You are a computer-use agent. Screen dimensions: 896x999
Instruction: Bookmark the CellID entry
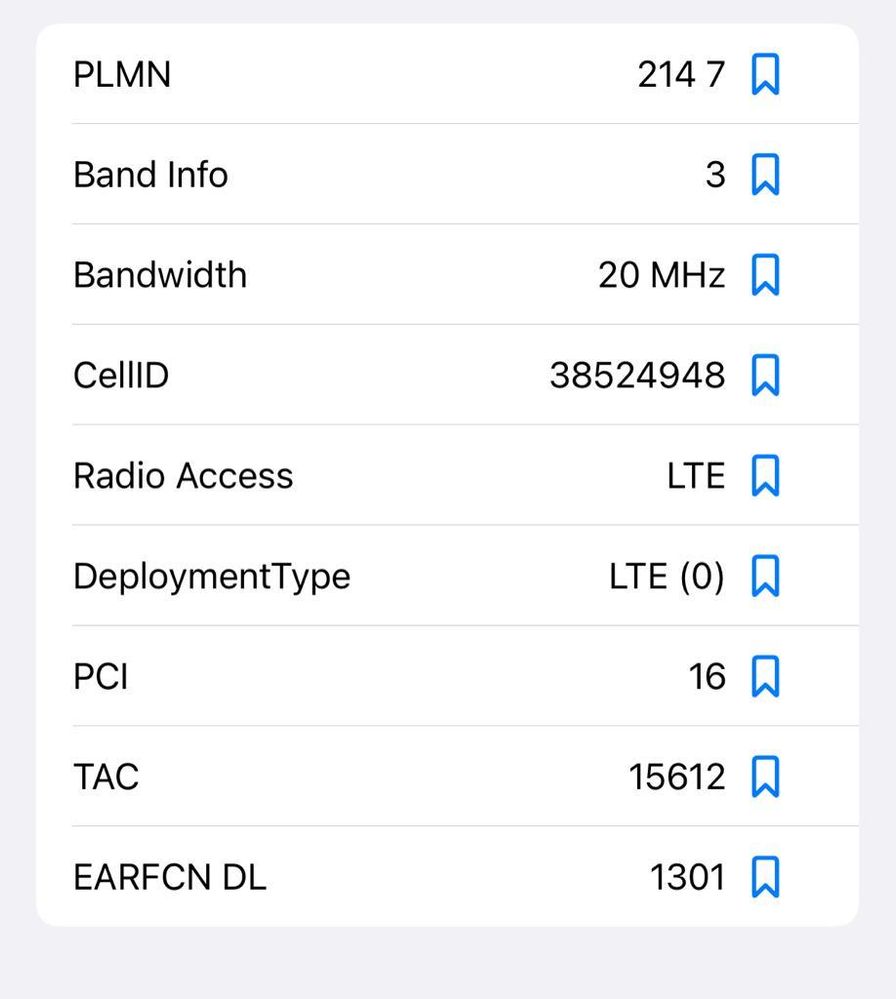pyautogui.click(x=765, y=376)
